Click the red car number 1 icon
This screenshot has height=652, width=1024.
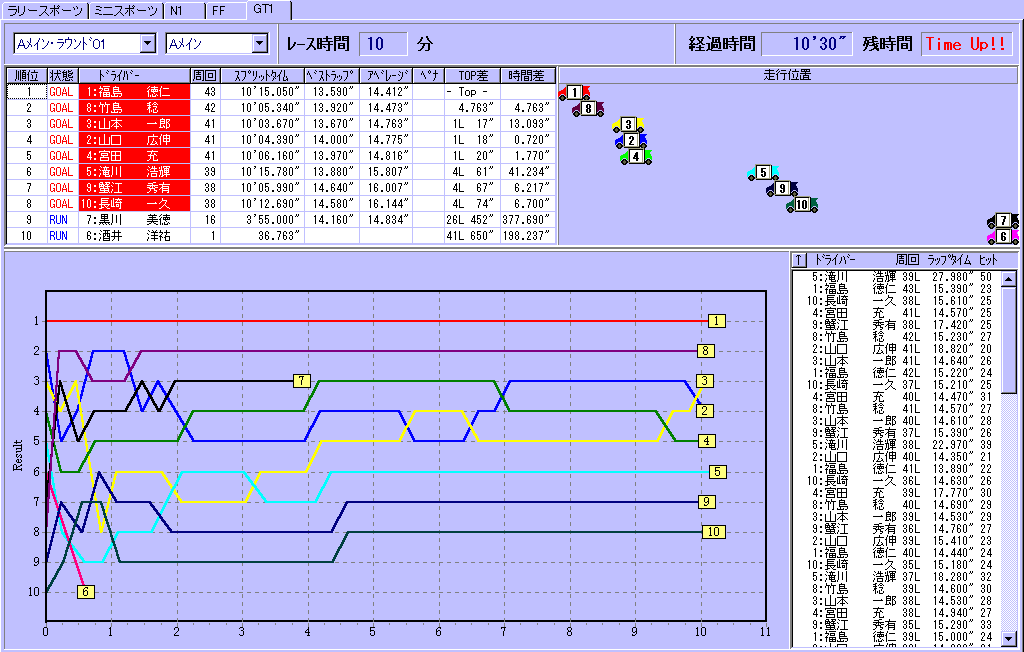574,93
